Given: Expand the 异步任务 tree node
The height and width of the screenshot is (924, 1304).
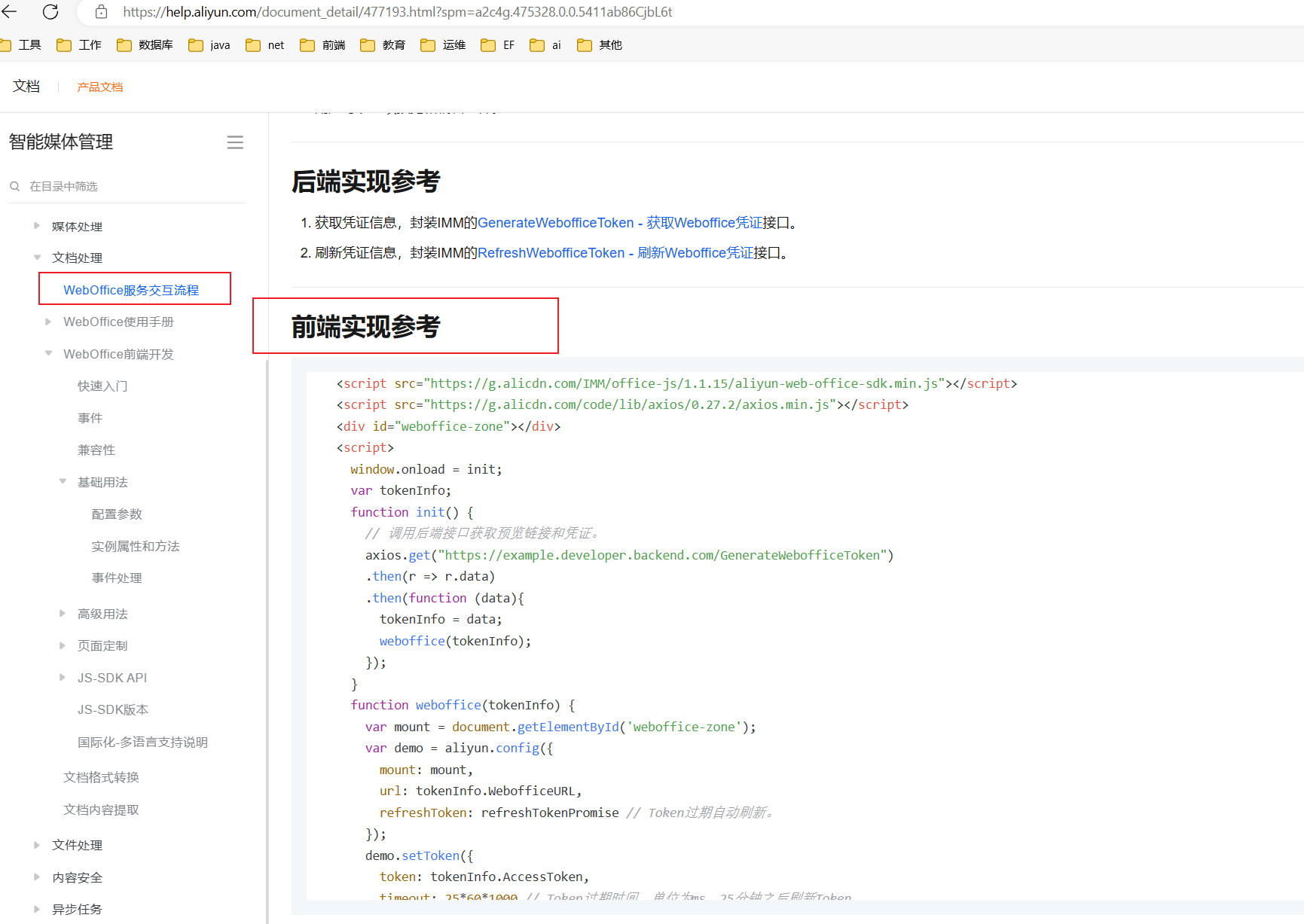Looking at the screenshot, I should click(x=36, y=909).
